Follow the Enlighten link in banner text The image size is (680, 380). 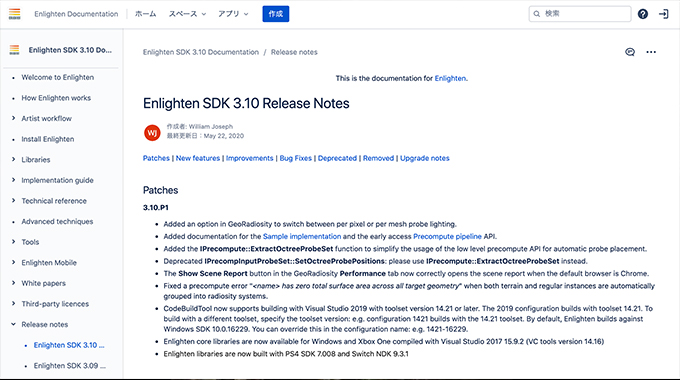(x=450, y=79)
